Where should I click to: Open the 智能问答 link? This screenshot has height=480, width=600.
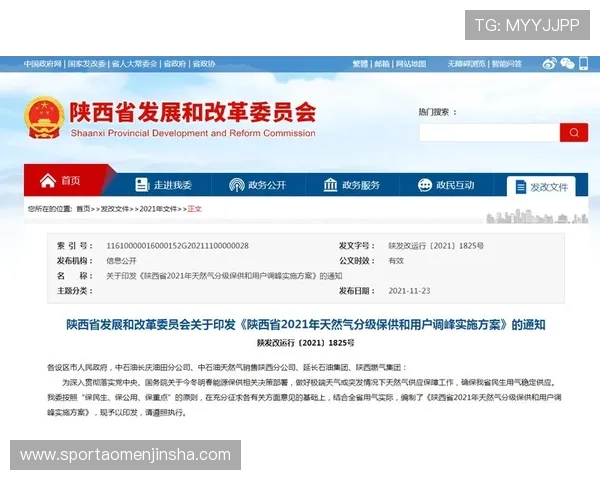tap(507, 64)
